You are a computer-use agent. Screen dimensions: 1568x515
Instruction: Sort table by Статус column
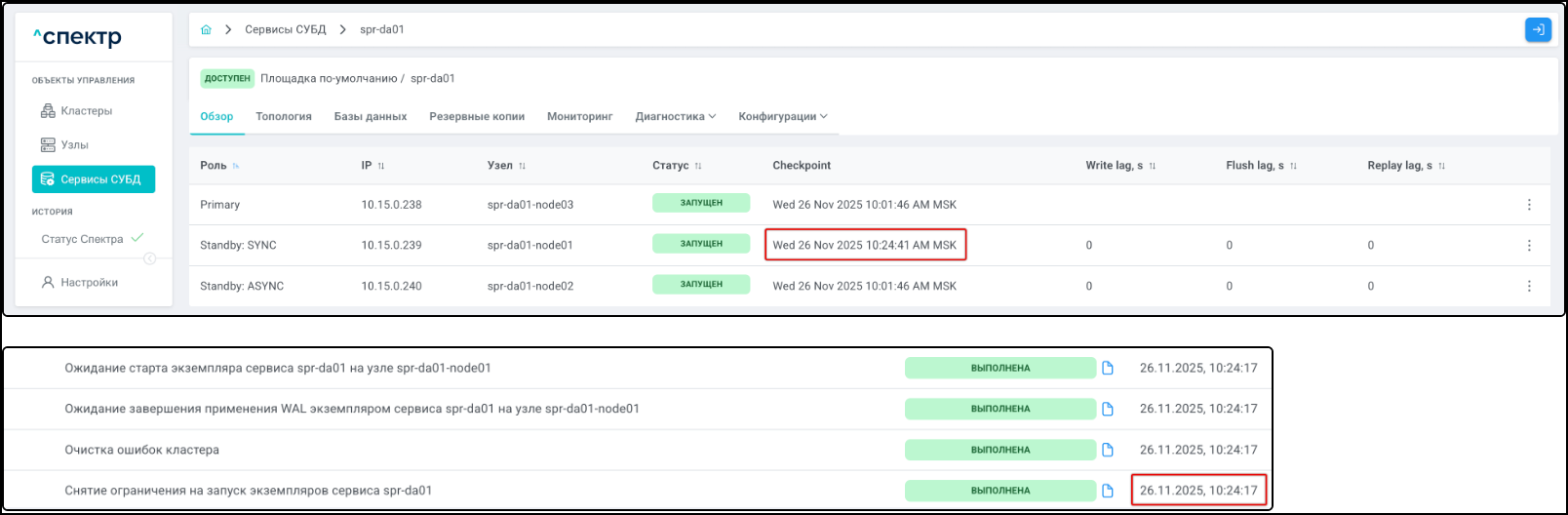(697, 166)
